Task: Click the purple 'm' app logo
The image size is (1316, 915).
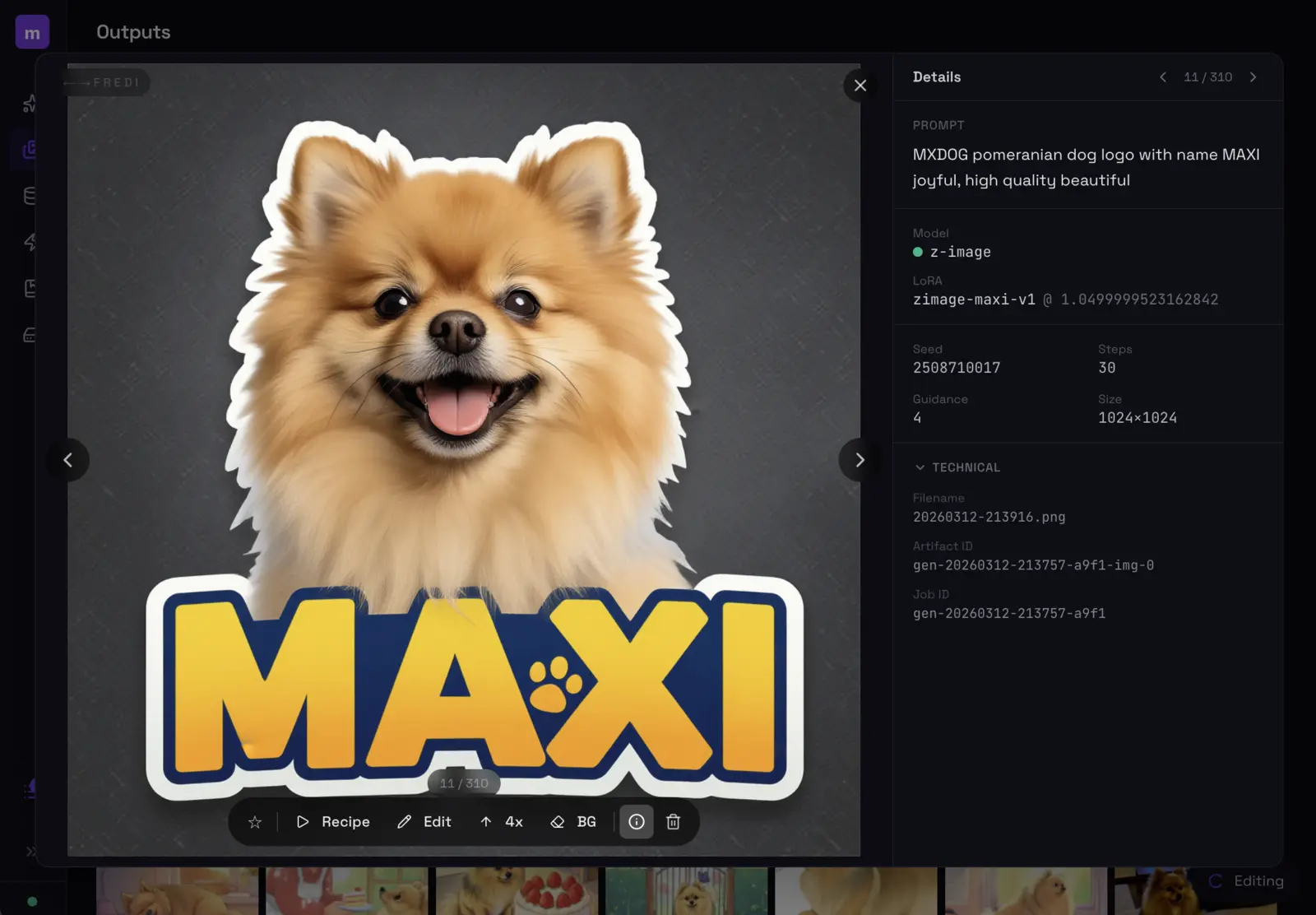Action: 32,33
